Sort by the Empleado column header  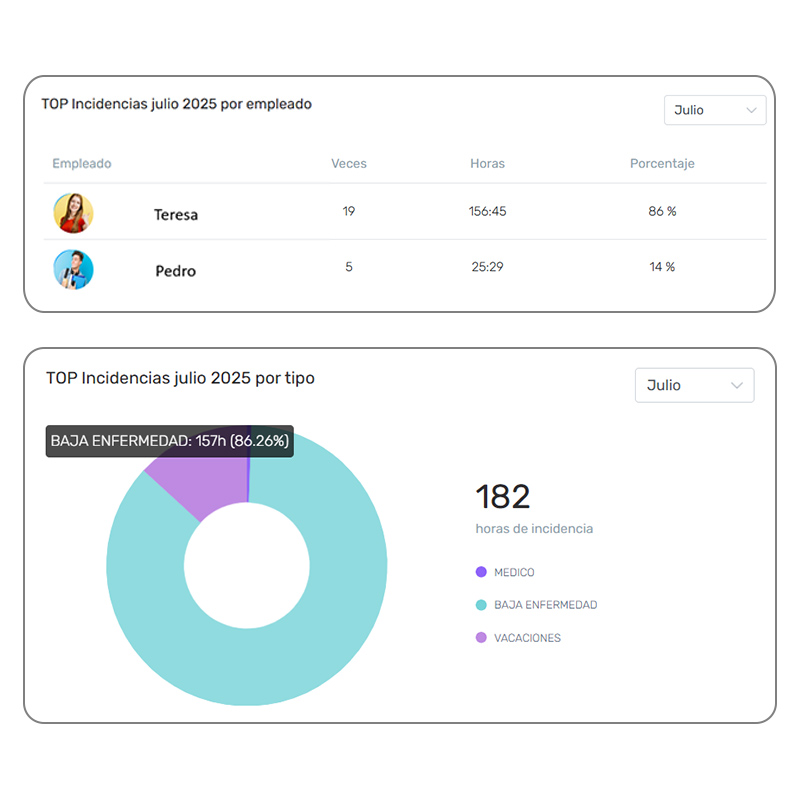point(82,163)
